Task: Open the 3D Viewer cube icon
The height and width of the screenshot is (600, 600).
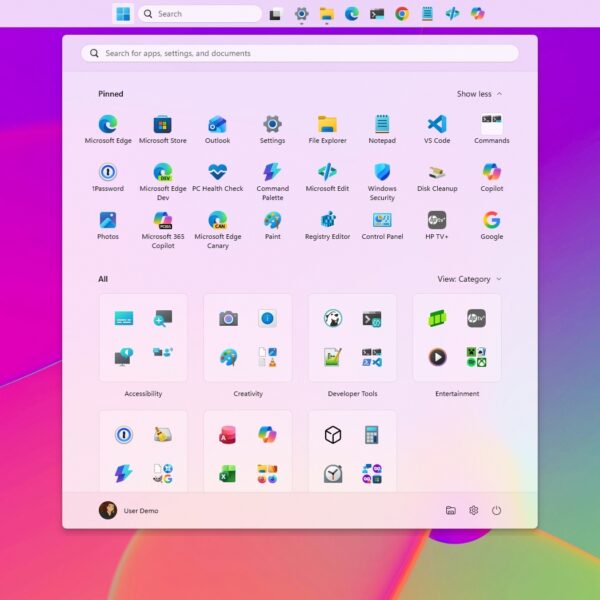Action: pos(333,435)
